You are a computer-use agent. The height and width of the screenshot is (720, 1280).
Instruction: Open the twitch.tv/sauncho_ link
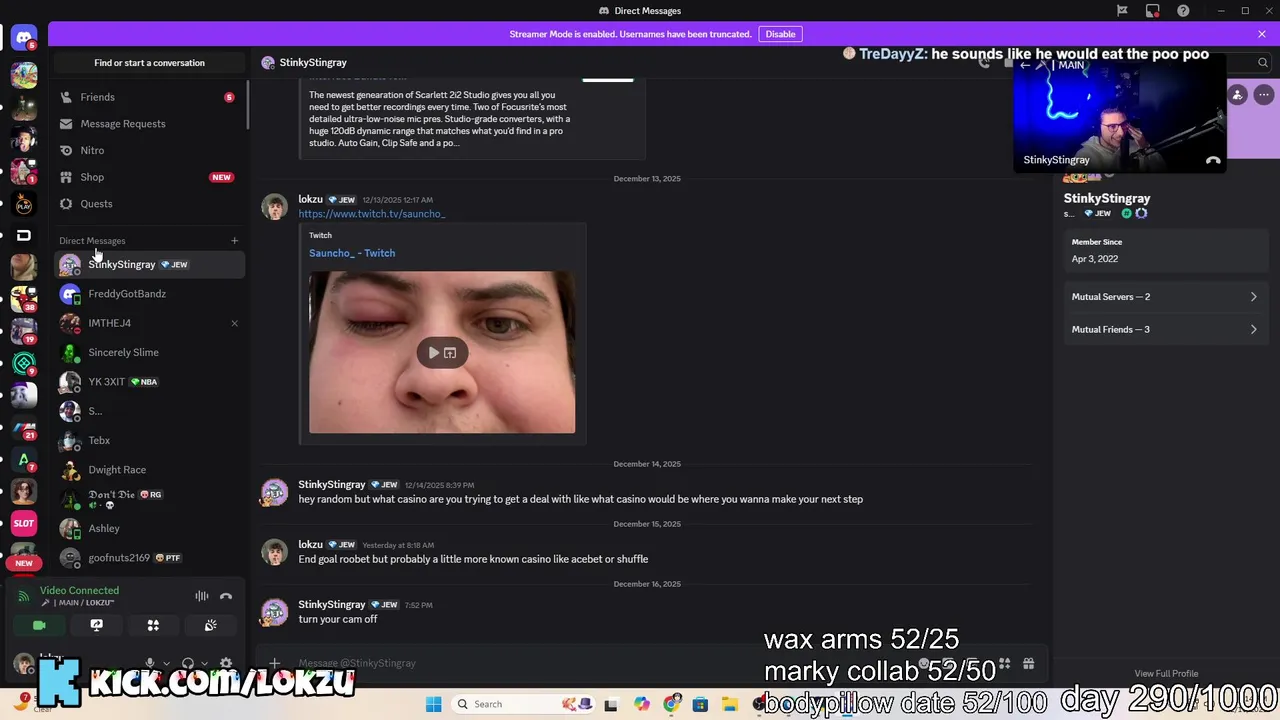[372, 214]
